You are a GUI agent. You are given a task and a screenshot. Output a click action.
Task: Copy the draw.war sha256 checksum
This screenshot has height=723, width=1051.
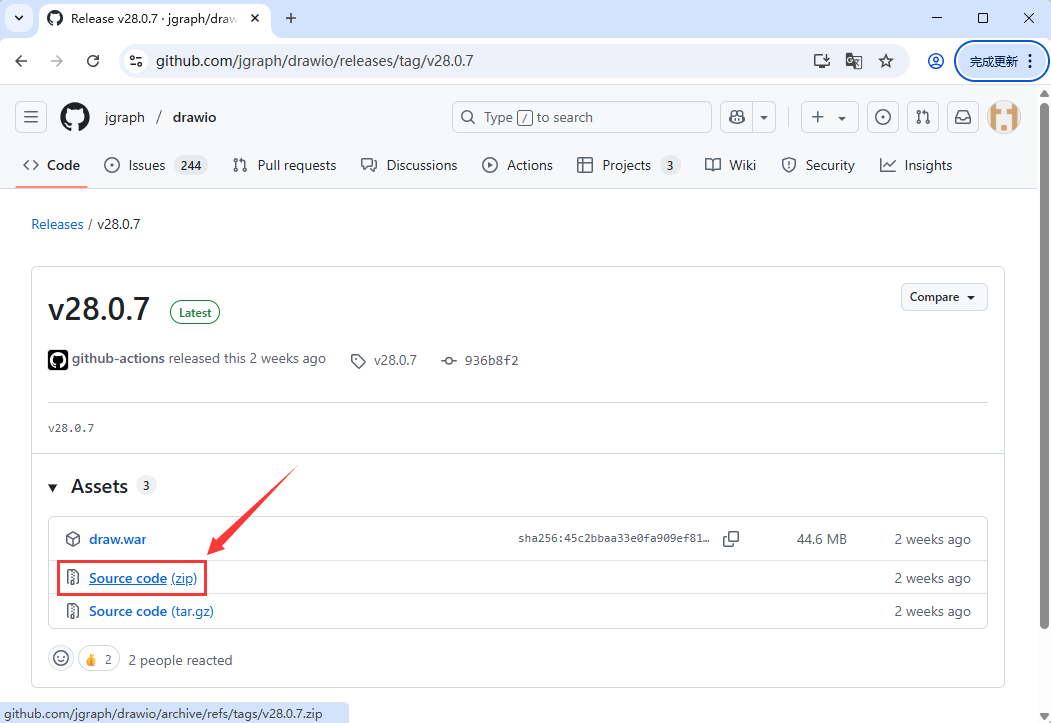click(731, 539)
